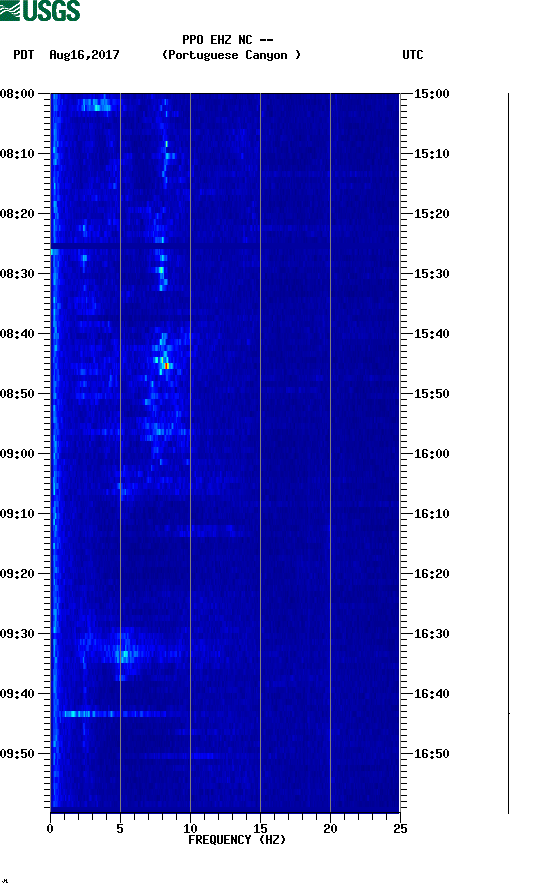Click the '(Portuguese Canyon )' label
Image resolution: width=552 pixels, height=892 pixels.
(x=232, y=55)
